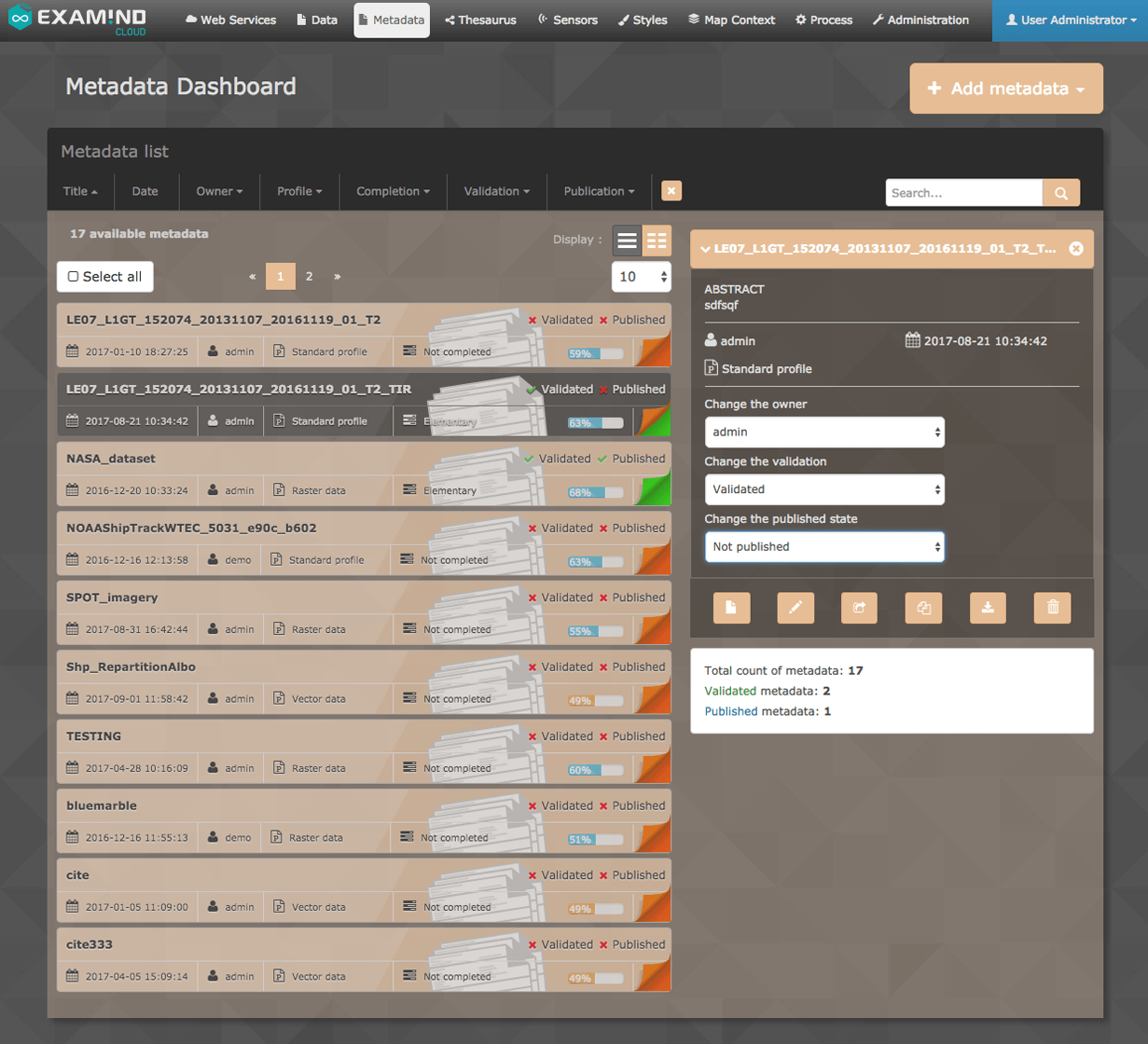Viewport: 1148px width, 1044px height.
Task: Click the NASA_dataset completion progress bar
Action: pyautogui.click(x=596, y=492)
